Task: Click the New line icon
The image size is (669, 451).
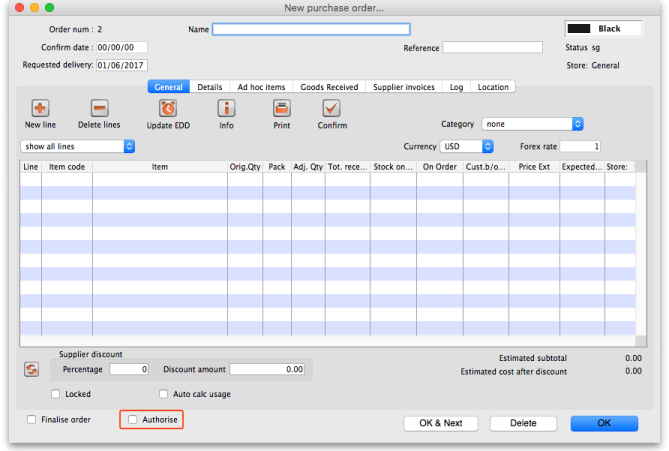Action: [x=40, y=109]
